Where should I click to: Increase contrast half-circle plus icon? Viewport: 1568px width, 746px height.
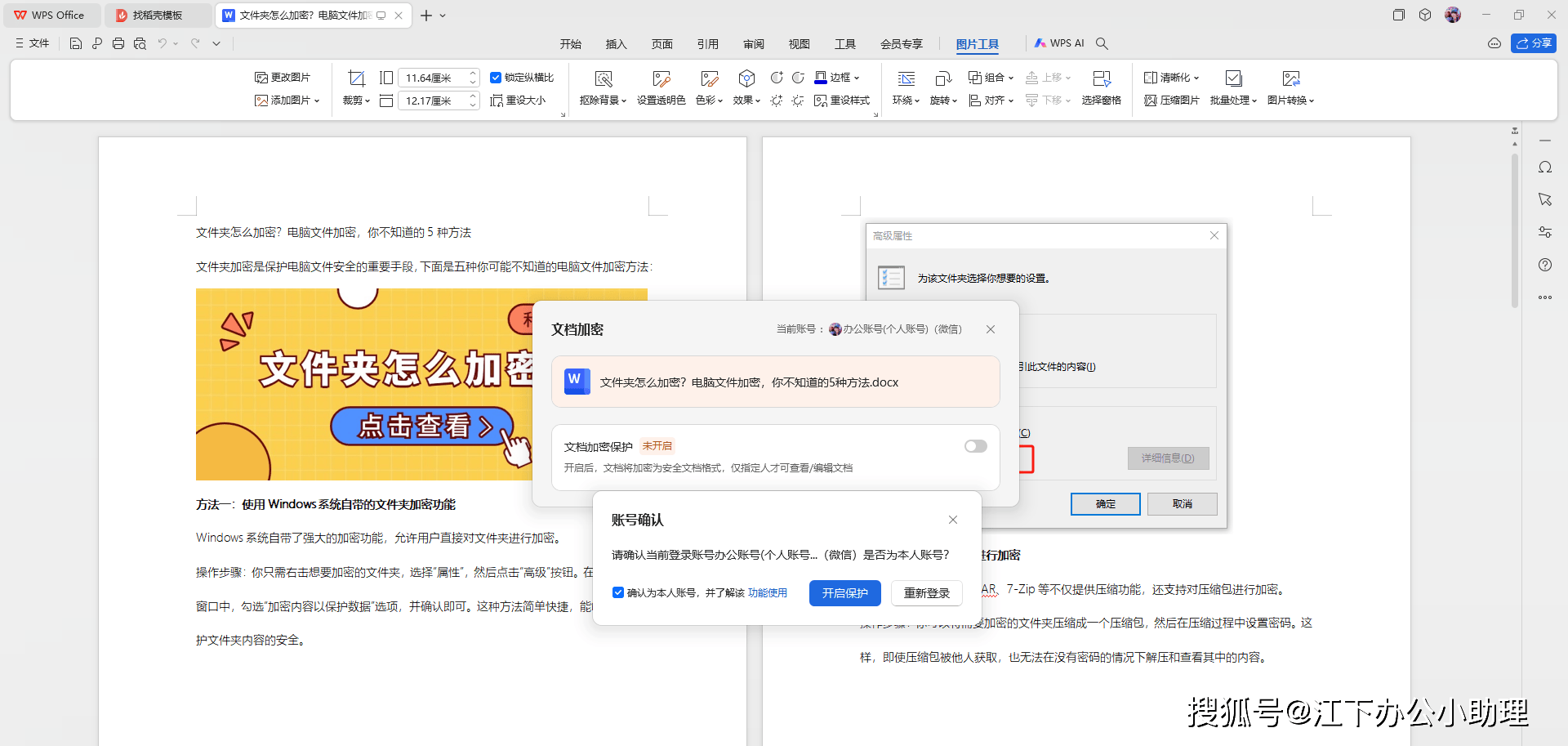pyautogui.click(x=777, y=78)
